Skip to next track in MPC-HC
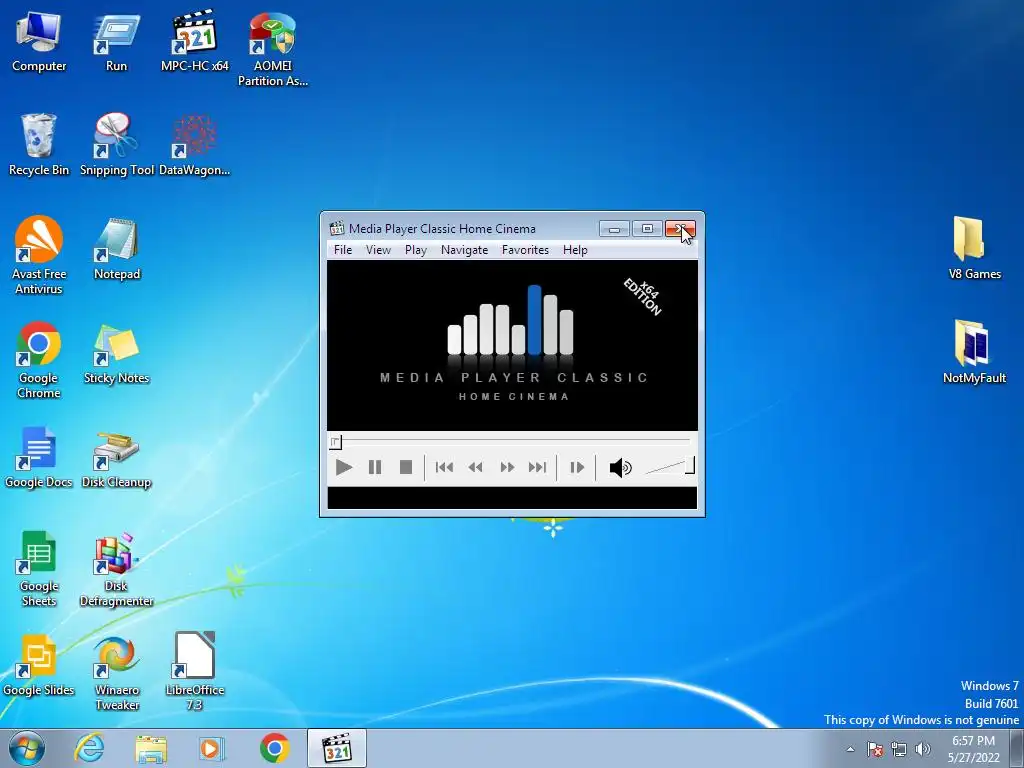 tap(537, 468)
